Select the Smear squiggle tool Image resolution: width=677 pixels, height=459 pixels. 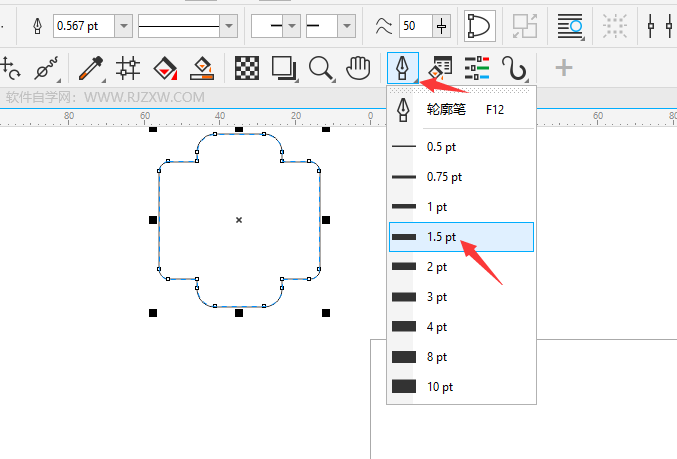coord(47,68)
